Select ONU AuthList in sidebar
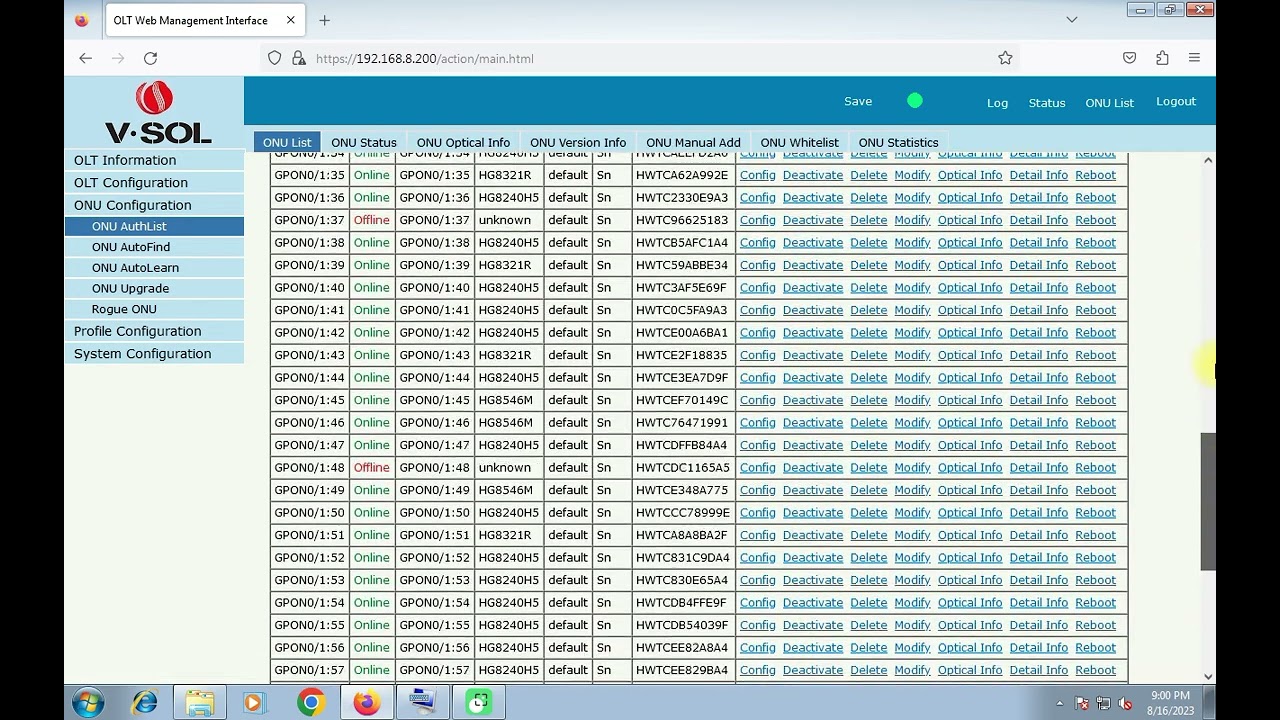Viewport: 1280px width, 720px height. (x=154, y=226)
